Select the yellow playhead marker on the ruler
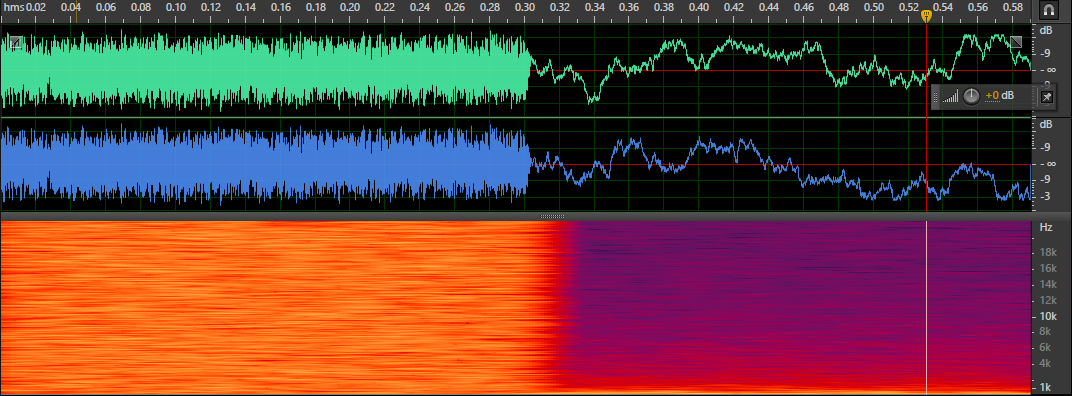The image size is (1072, 396). (926, 16)
